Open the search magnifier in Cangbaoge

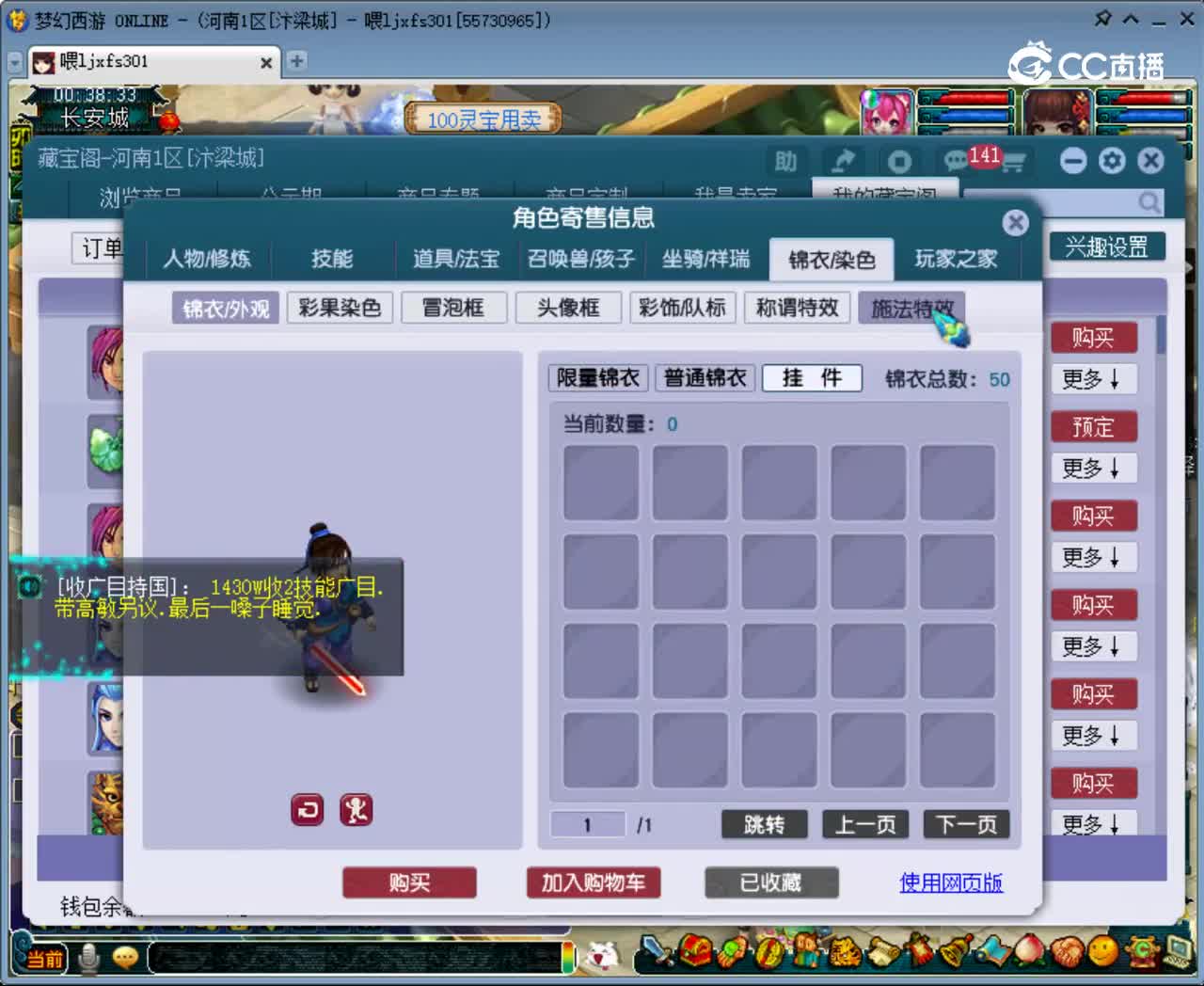[x=1149, y=202]
